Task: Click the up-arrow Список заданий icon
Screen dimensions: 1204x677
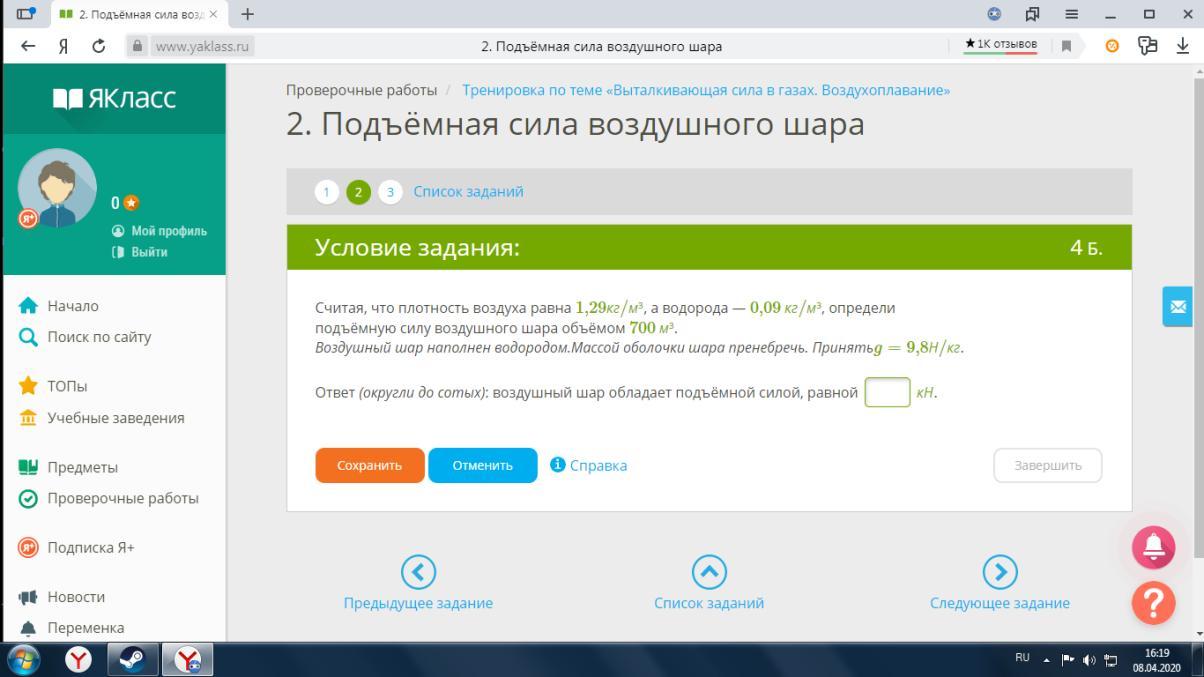Action: point(709,572)
